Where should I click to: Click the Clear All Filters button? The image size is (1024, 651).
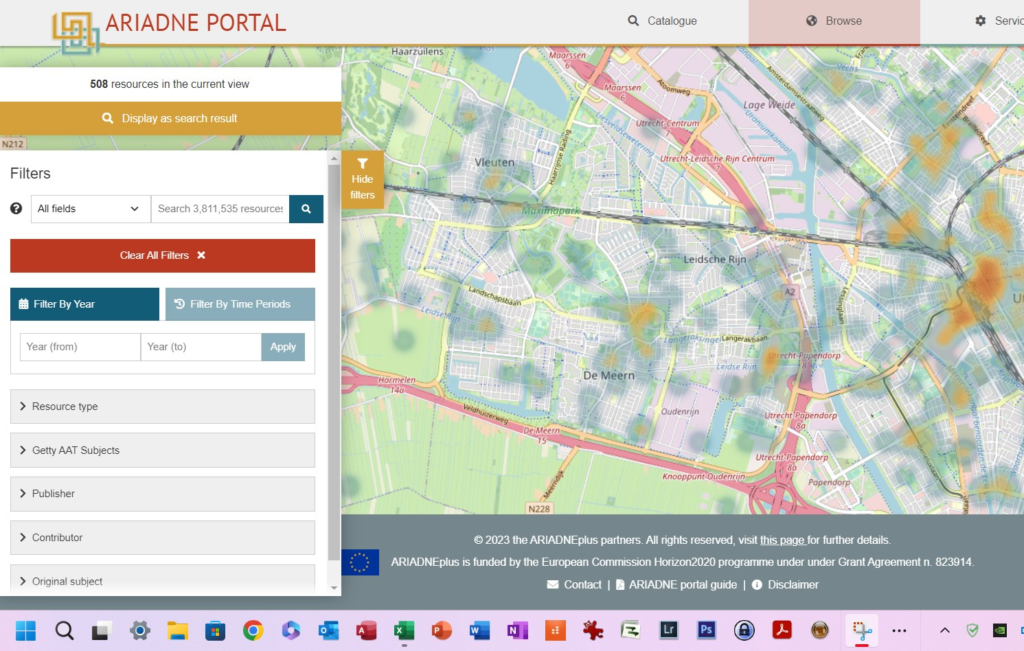pos(162,256)
